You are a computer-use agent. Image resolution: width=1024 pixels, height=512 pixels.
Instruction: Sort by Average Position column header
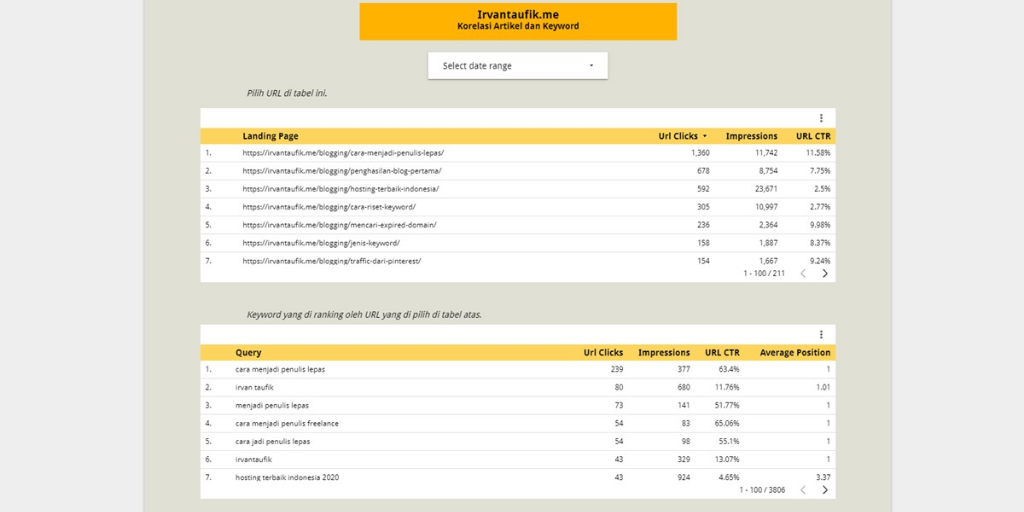click(x=795, y=353)
